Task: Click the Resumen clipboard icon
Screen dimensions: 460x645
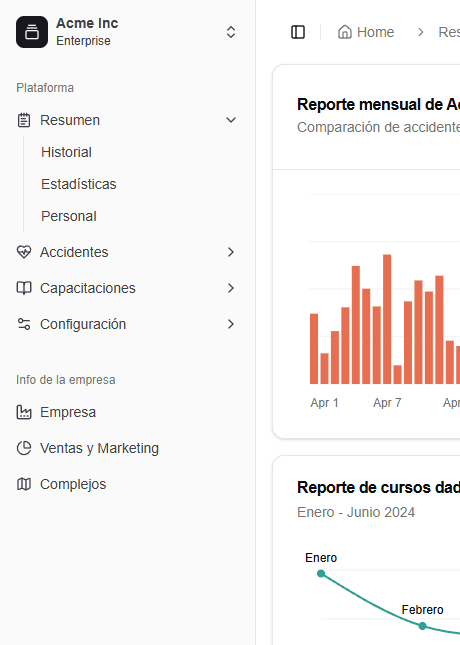Action: click(24, 120)
